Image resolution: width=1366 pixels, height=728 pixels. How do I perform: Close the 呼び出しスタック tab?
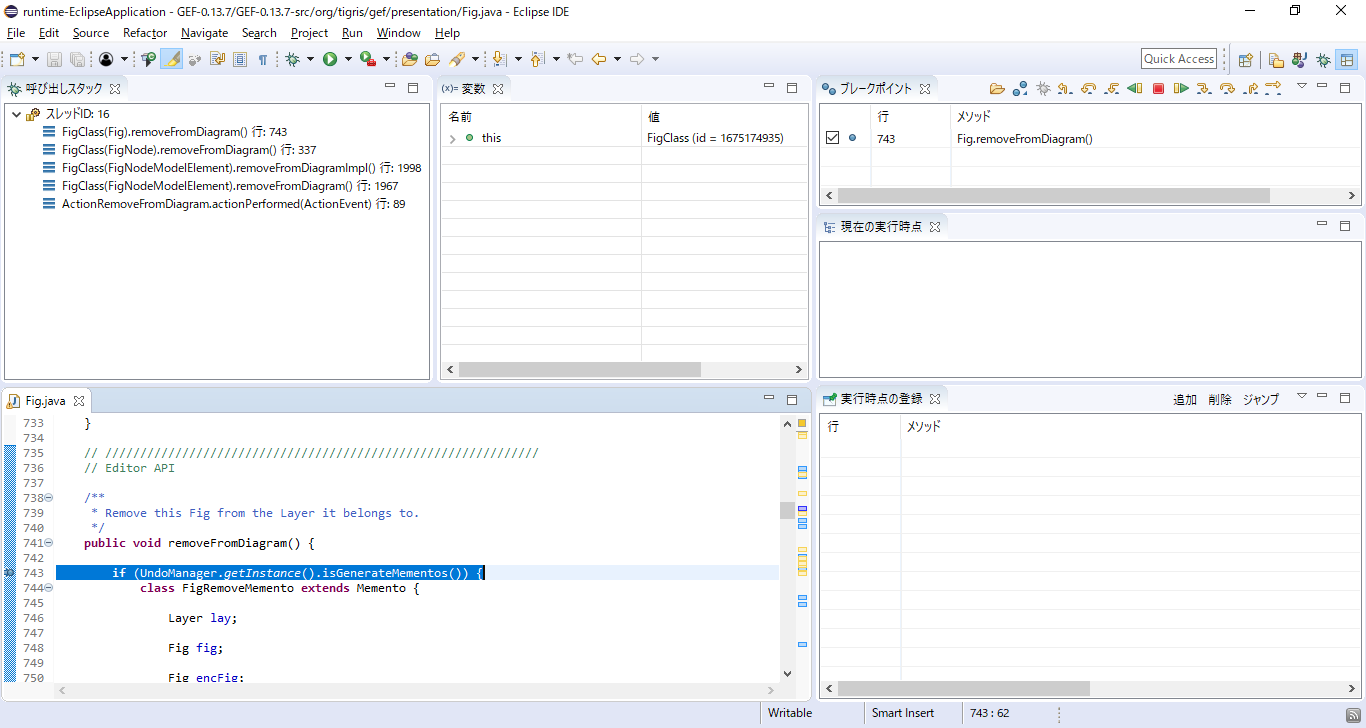[x=114, y=89]
